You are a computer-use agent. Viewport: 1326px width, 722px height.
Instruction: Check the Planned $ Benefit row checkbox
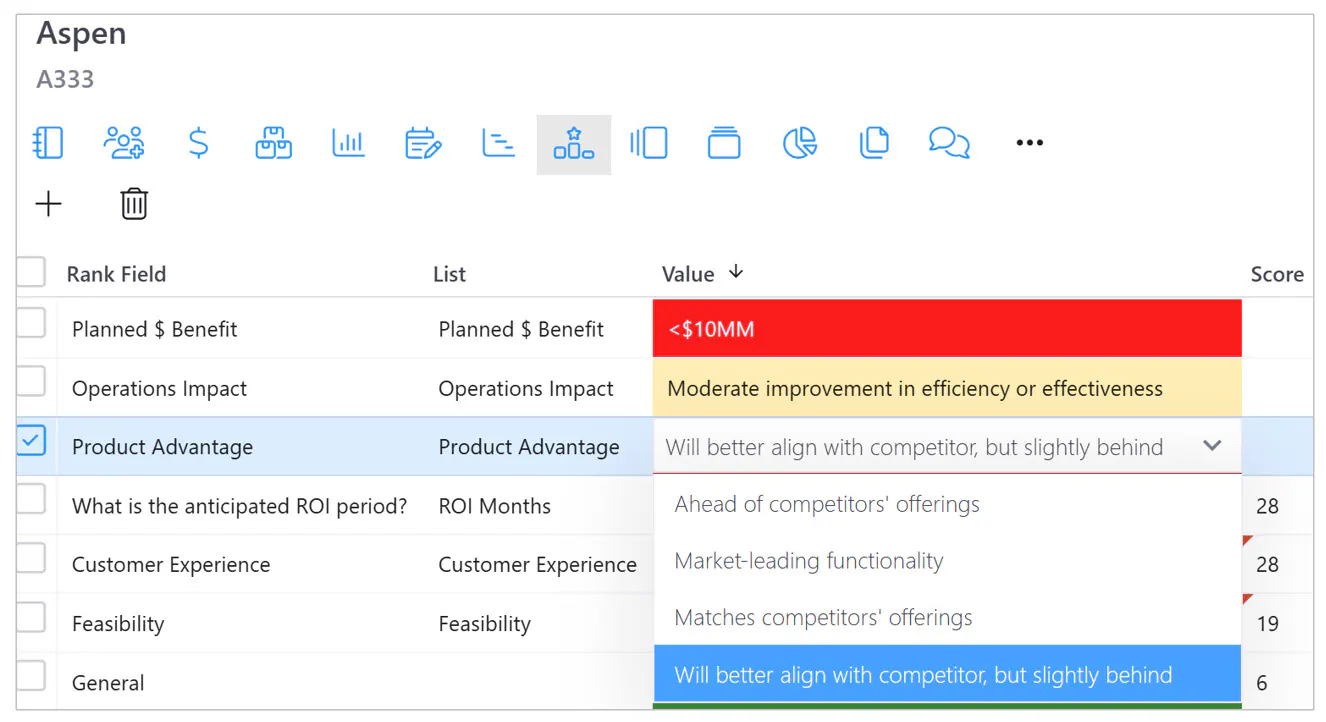(x=31, y=323)
